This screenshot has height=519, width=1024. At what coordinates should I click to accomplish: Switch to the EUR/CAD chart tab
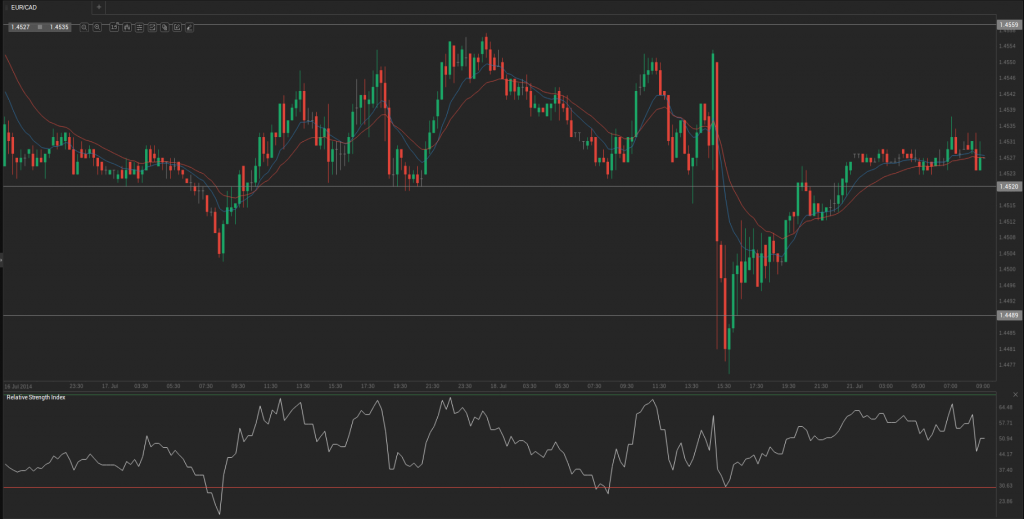click(x=24, y=7)
